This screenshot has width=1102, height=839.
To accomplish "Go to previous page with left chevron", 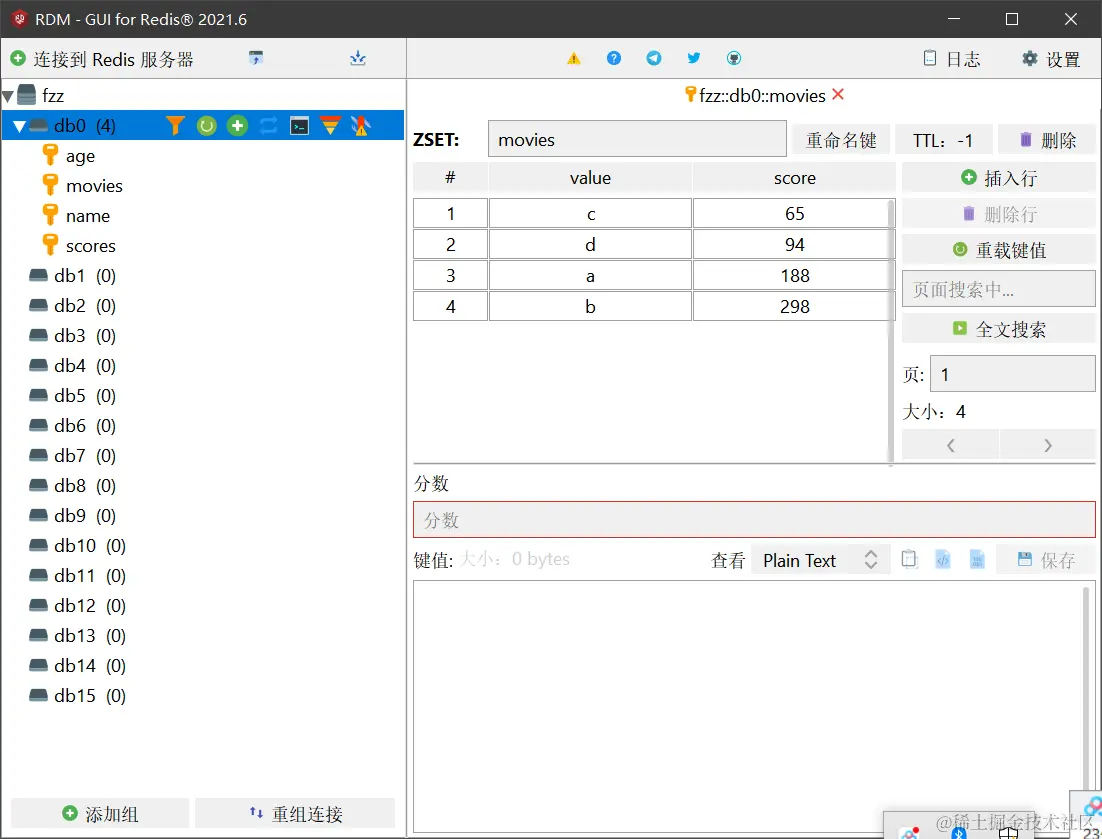I will (x=950, y=445).
